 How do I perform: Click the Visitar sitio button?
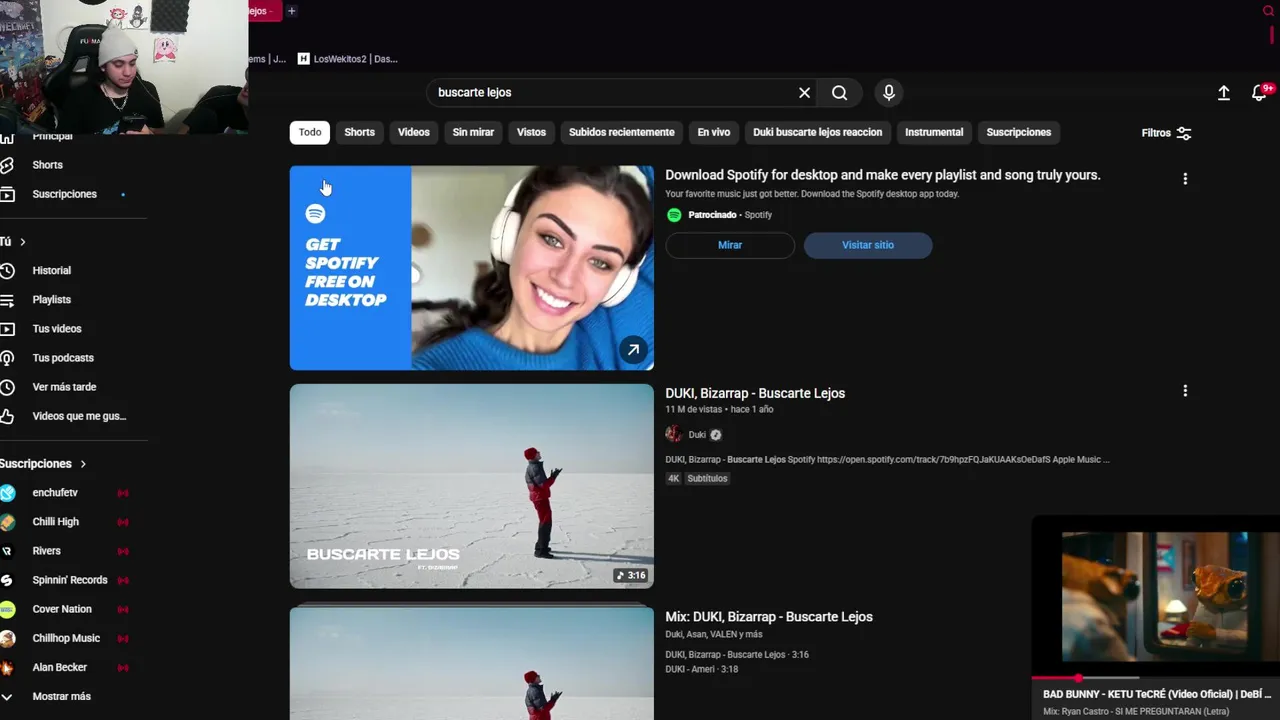pyautogui.click(x=868, y=245)
